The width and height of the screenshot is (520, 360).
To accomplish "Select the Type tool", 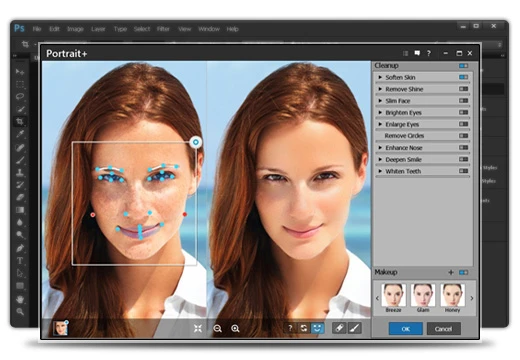I will click(20, 261).
